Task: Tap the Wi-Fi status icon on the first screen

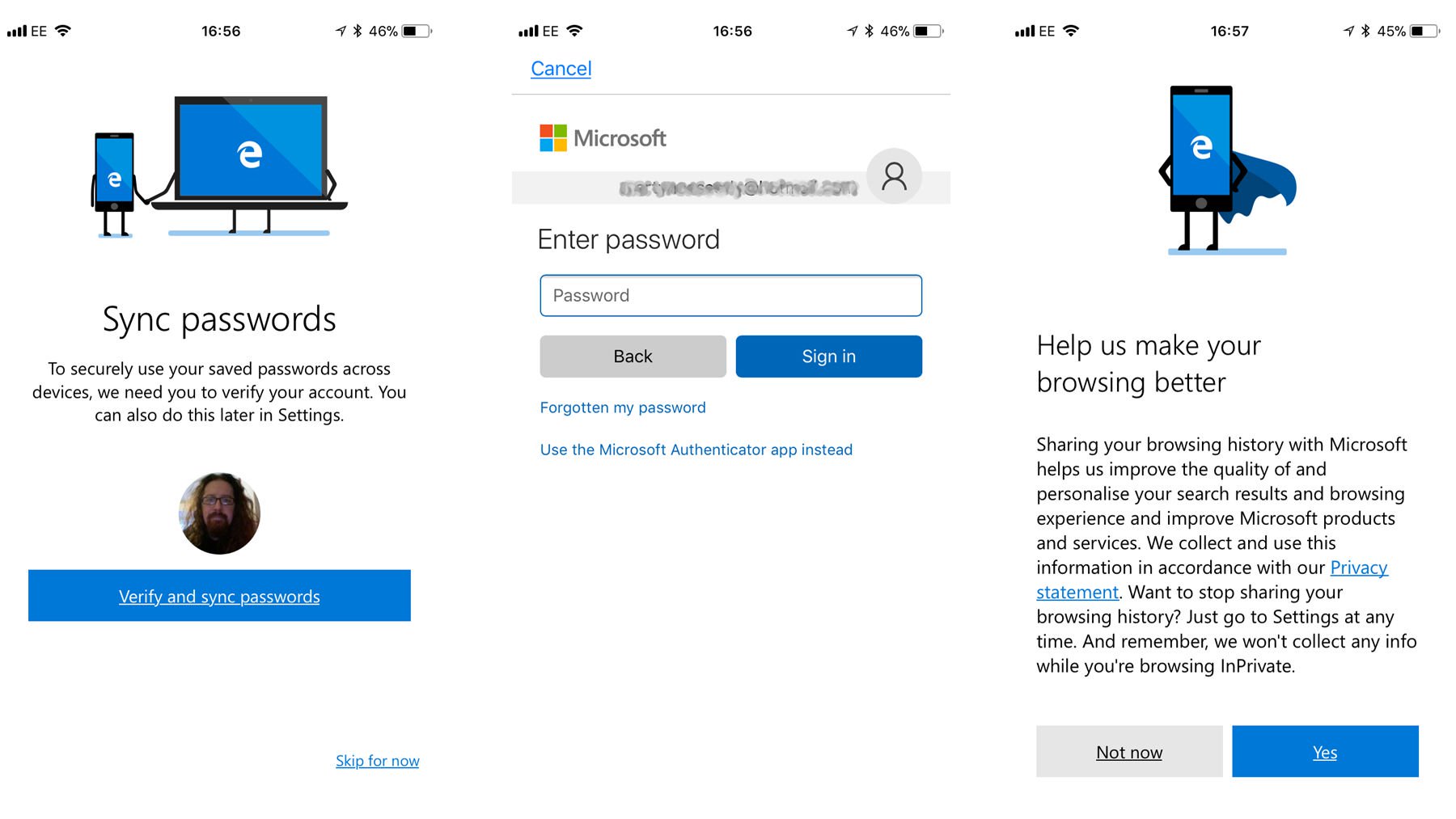Action: tap(62, 31)
